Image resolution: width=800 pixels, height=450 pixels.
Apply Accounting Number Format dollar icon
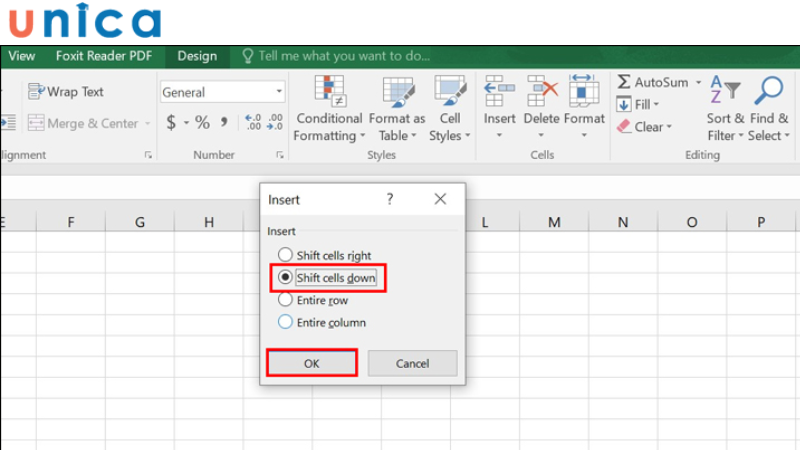coord(171,122)
